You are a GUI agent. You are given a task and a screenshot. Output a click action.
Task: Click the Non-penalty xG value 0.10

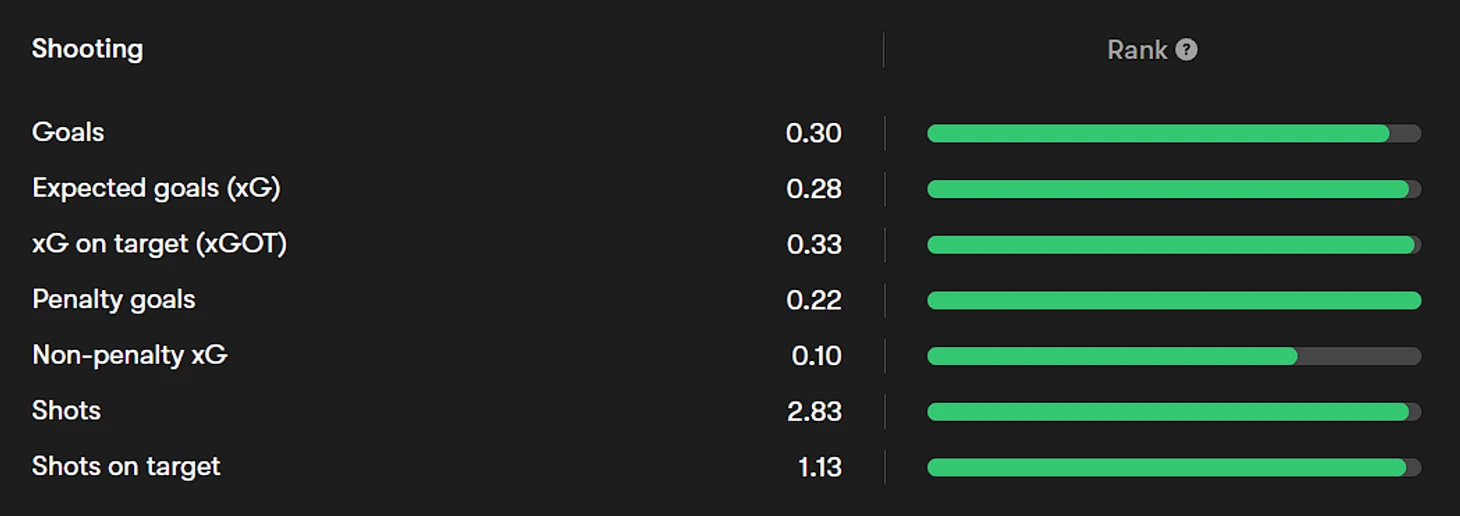tap(816, 356)
